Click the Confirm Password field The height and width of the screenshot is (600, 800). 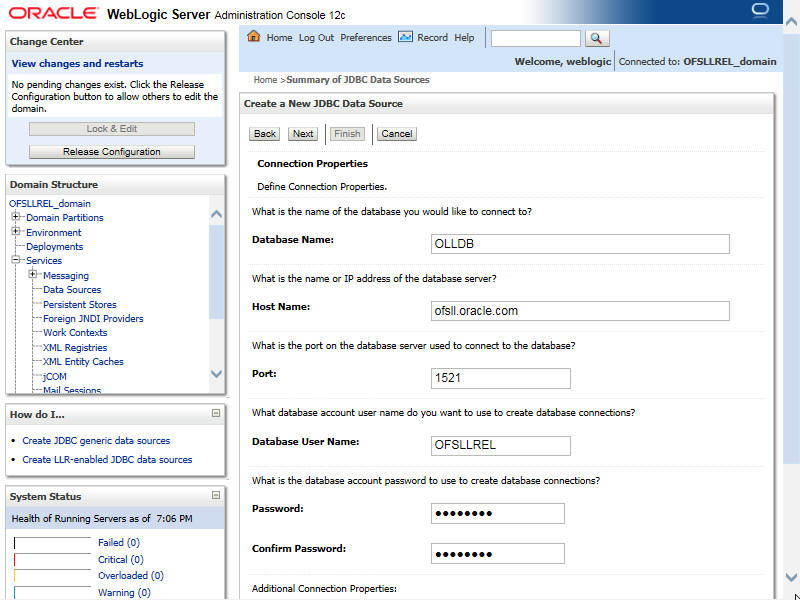(x=497, y=554)
